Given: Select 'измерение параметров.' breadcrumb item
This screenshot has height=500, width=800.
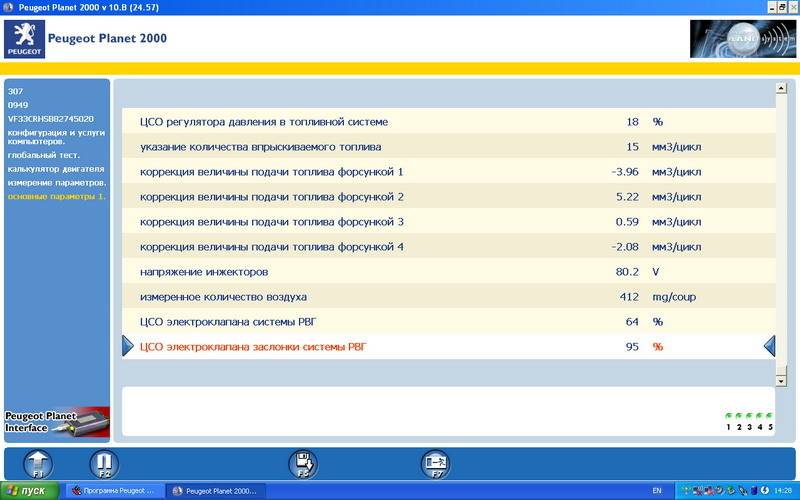Looking at the screenshot, I should pos(56,183).
